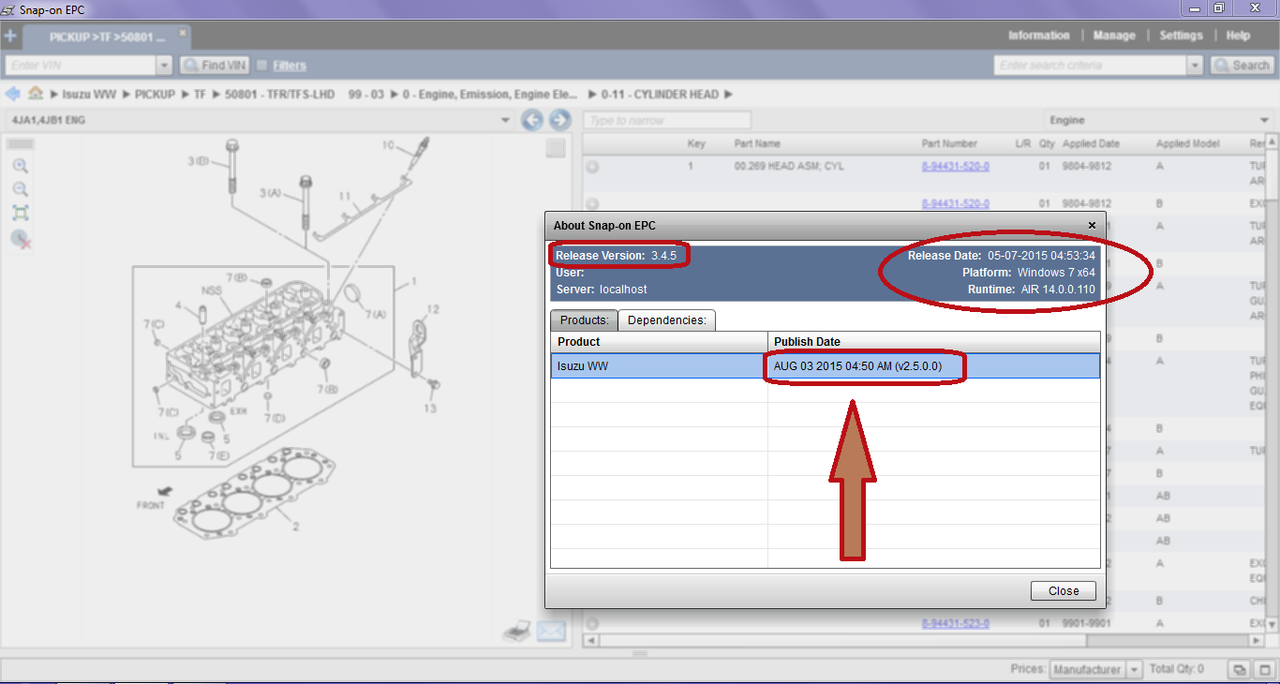This screenshot has height=684, width=1280.
Task: Click the parts list scroll-right arrow
Action: pos(1259,640)
